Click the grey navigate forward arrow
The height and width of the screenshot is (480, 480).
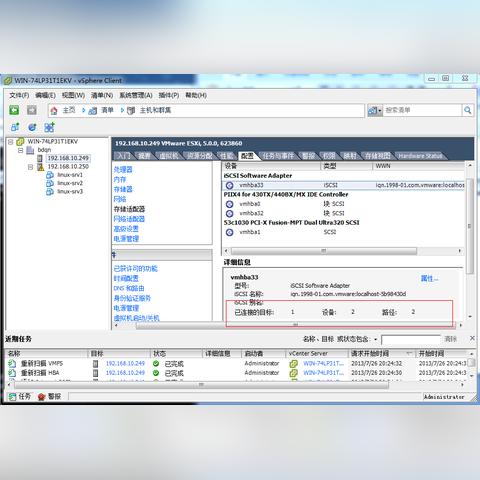pyautogui.click(x=32, y=110)
